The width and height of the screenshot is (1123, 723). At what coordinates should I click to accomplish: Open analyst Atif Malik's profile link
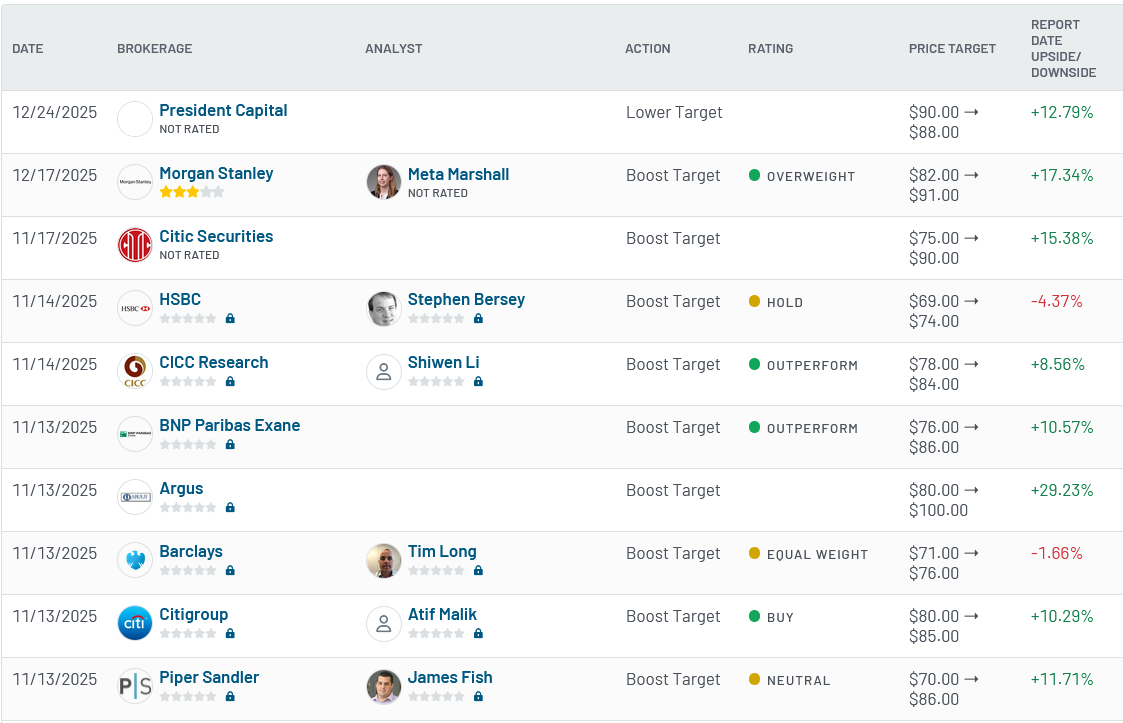pos(442,615)
